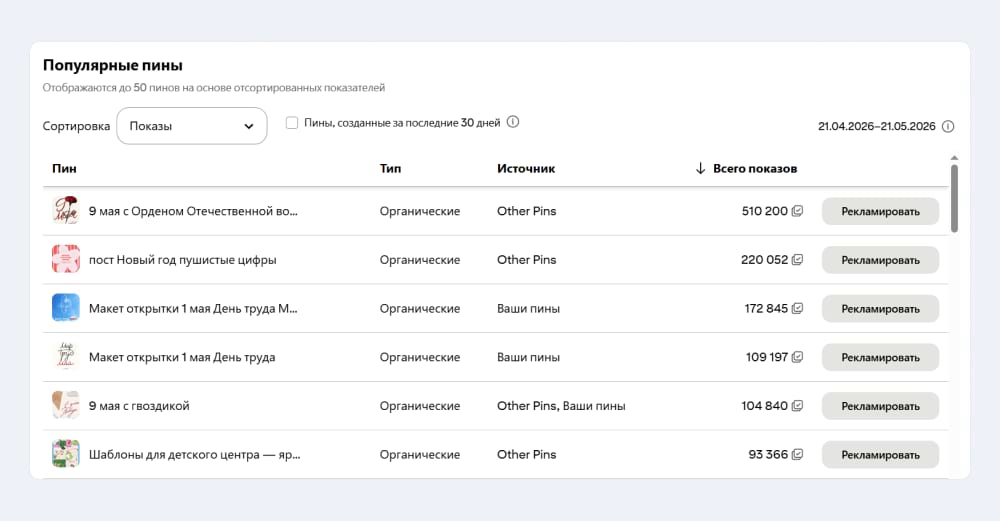Open thumbnail of 9 мая Орденом Отечественной pin
Viewport: 1000px width, 521px height.
click(x=66, y=210)
